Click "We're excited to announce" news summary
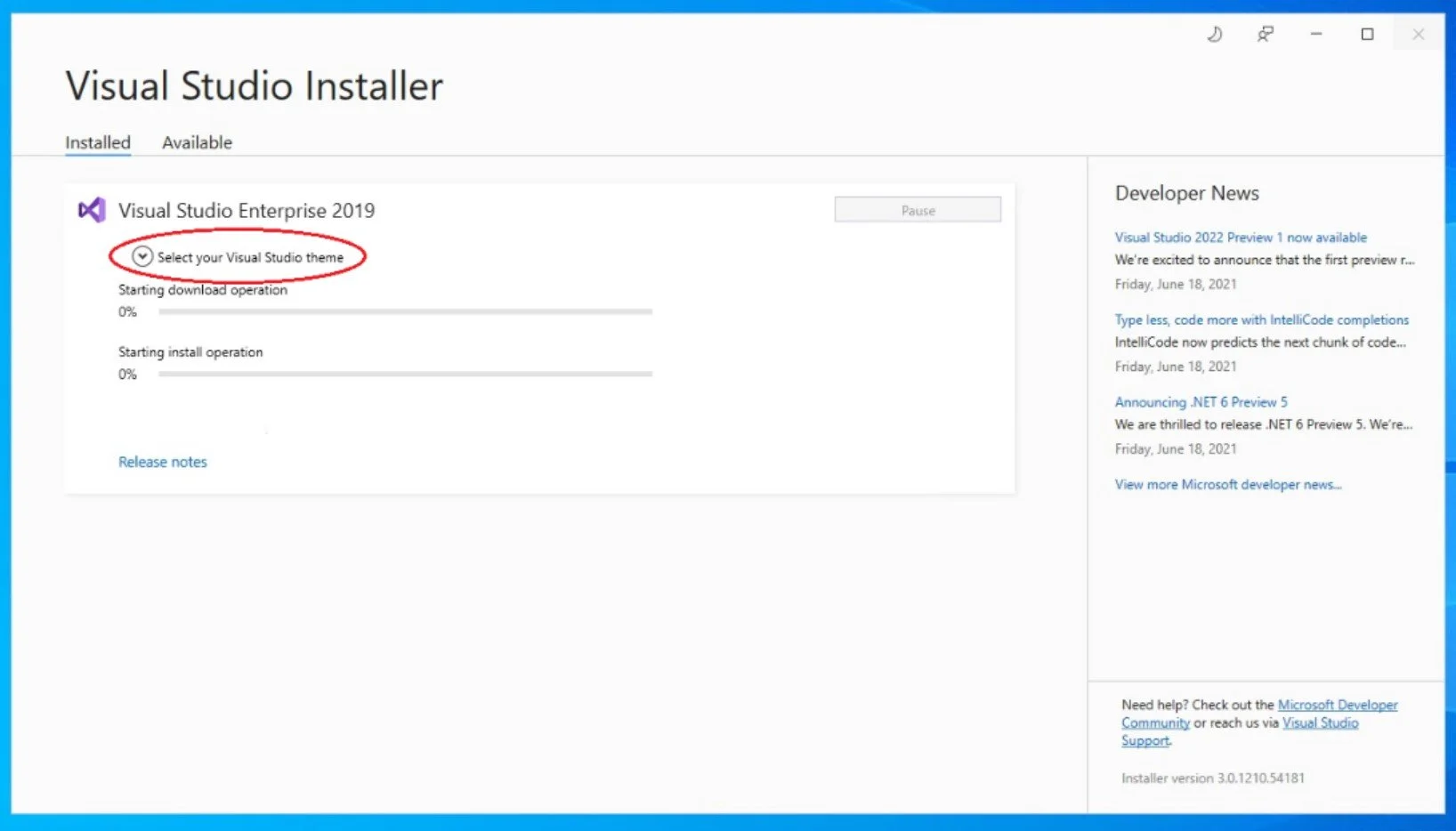The width and height of the screenshot is (1456, 831). (1265, 260)
